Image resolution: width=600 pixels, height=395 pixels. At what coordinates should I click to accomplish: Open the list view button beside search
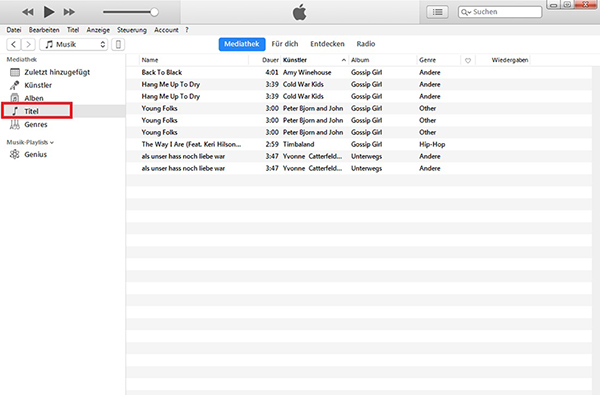(437, 12)
